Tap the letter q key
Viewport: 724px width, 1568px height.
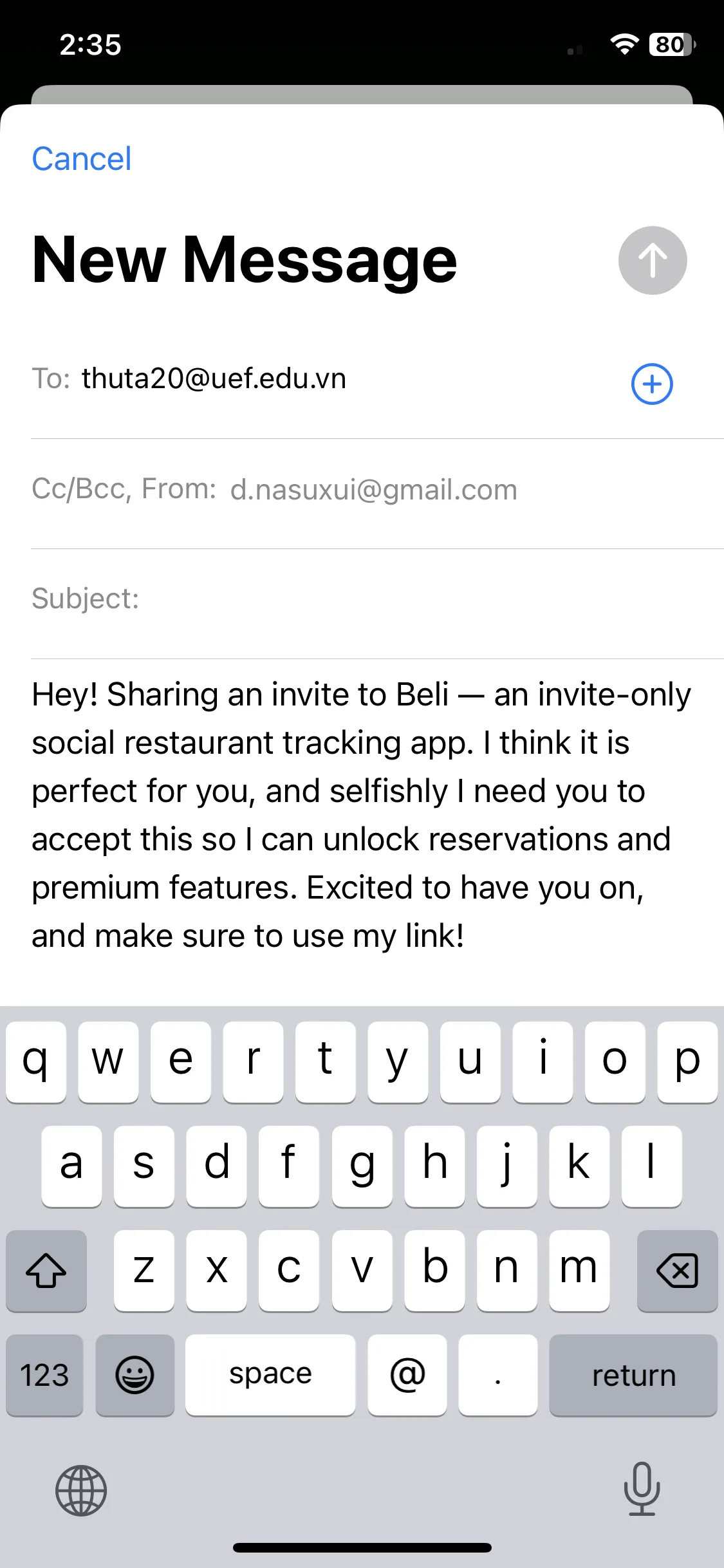36,1062
